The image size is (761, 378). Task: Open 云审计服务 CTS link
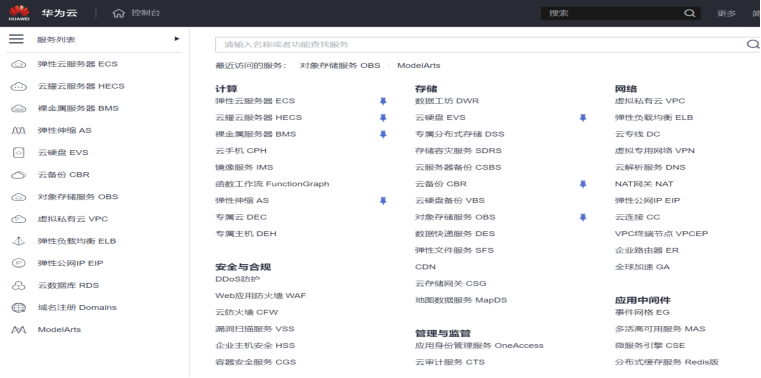tap(450, 362)
